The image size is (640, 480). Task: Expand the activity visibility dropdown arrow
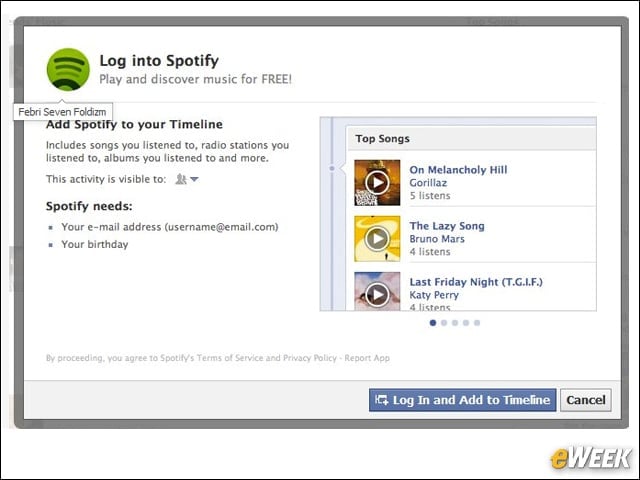194,179
